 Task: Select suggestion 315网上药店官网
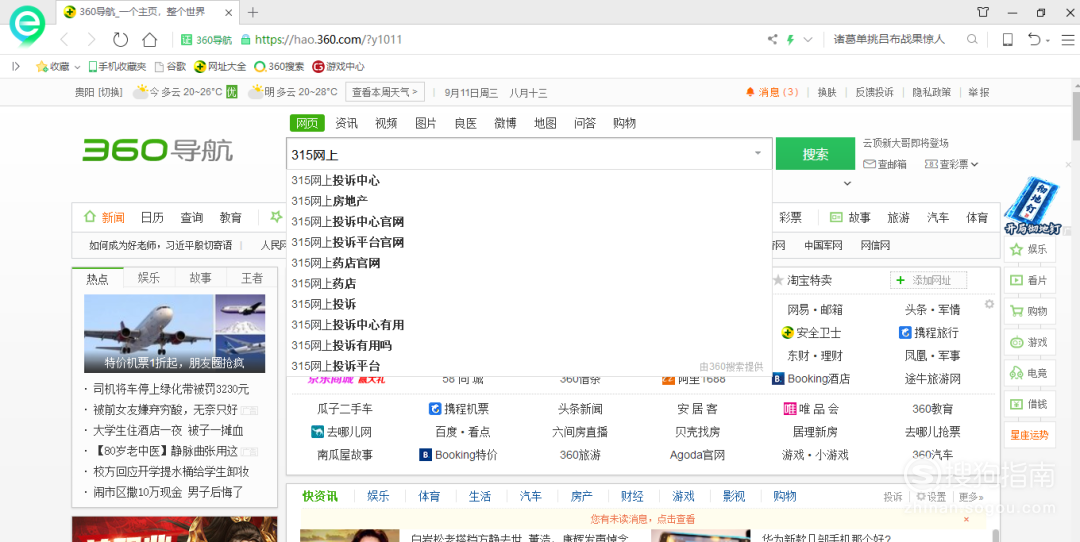[335, 263]
